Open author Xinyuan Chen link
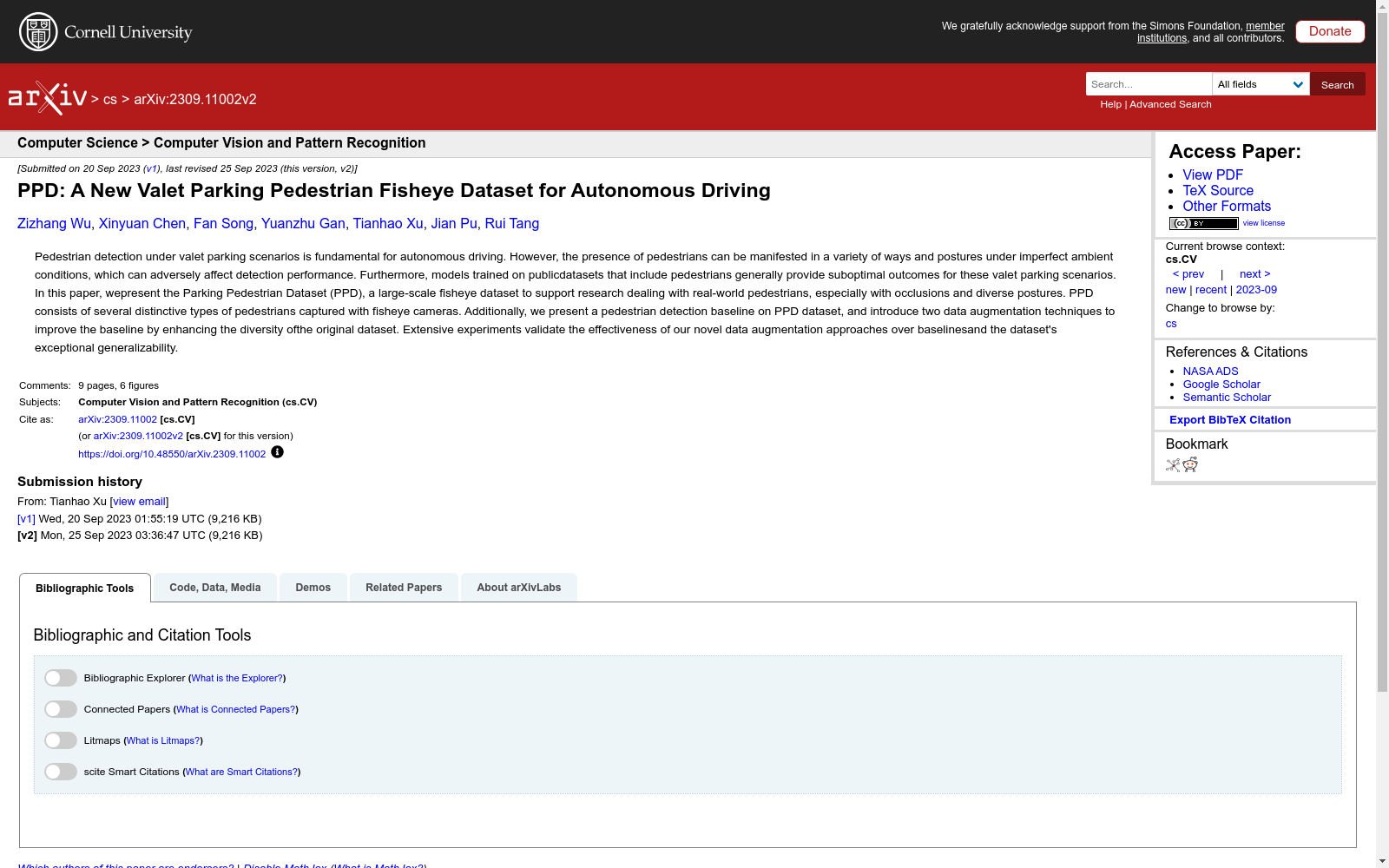1389x868 pixels. tap(142, 223)
